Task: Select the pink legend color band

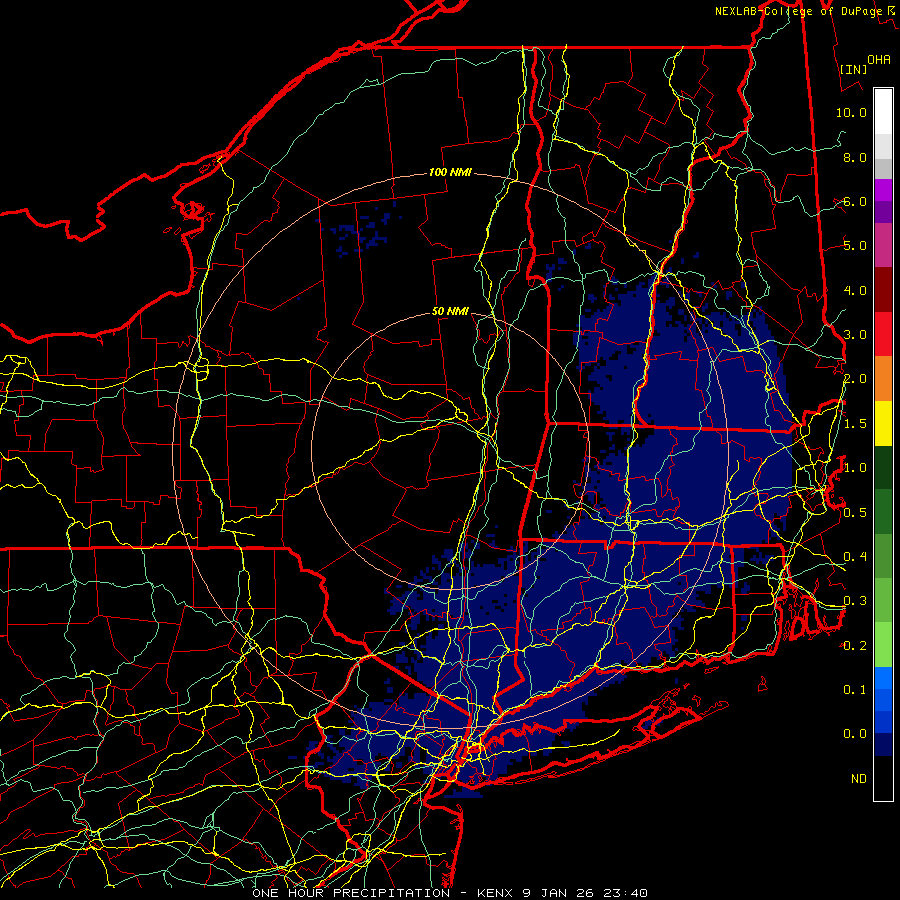Action: pyautogui.click(x=883, y=245)
